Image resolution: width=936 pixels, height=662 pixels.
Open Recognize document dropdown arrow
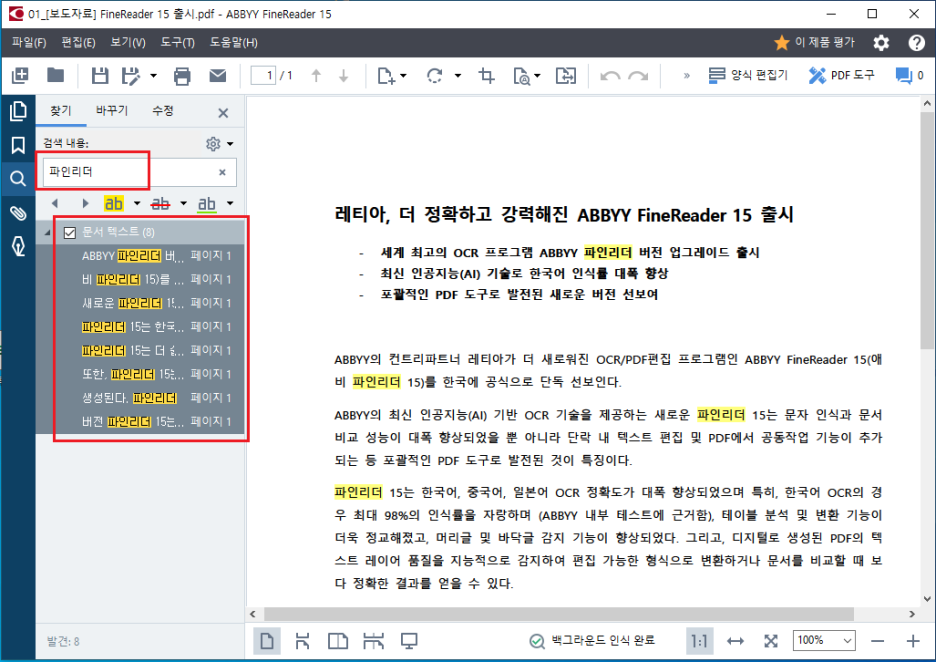pyautogui.click(x=537, y=76)
